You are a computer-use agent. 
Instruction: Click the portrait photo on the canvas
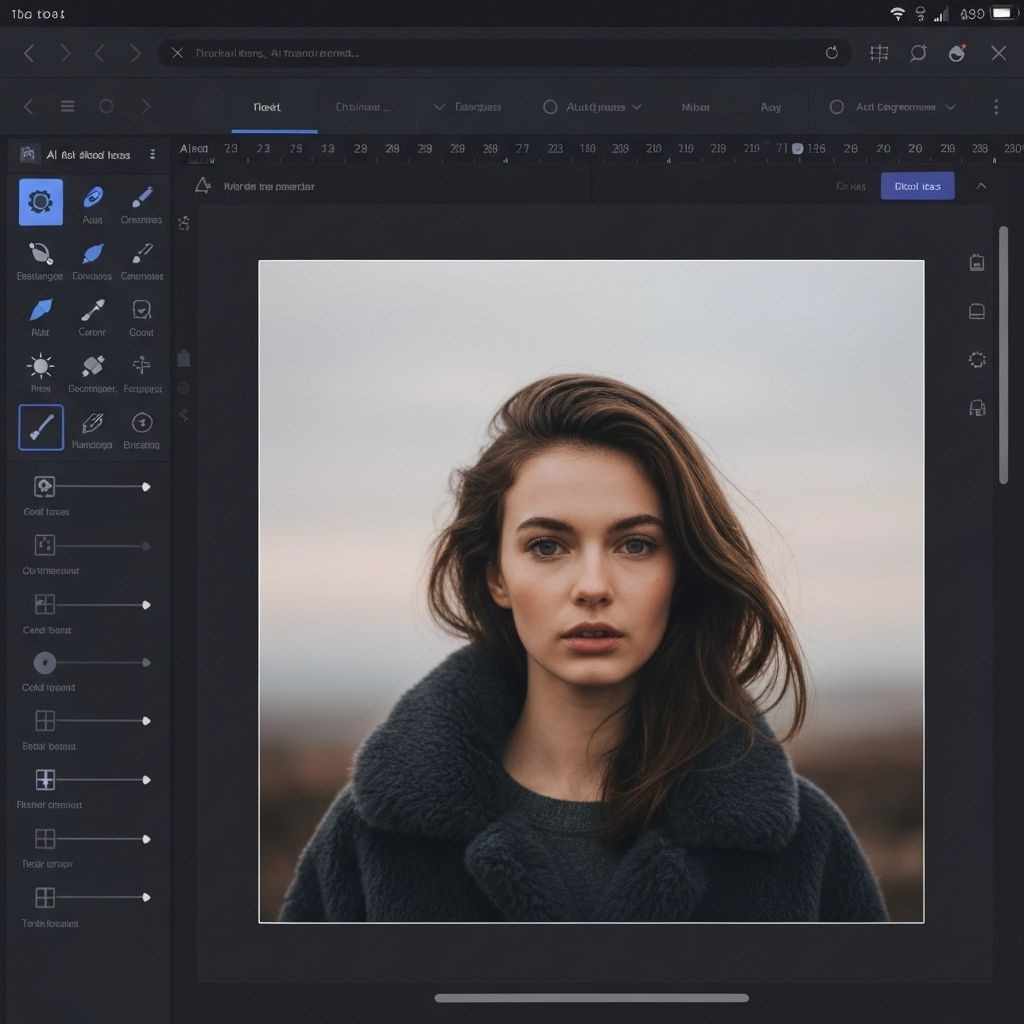click(591, 591)
